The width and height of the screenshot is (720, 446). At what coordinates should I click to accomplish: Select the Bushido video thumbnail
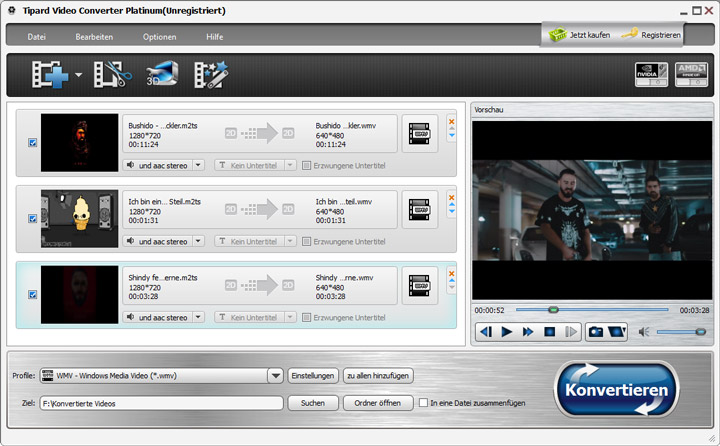coord(79,143)
